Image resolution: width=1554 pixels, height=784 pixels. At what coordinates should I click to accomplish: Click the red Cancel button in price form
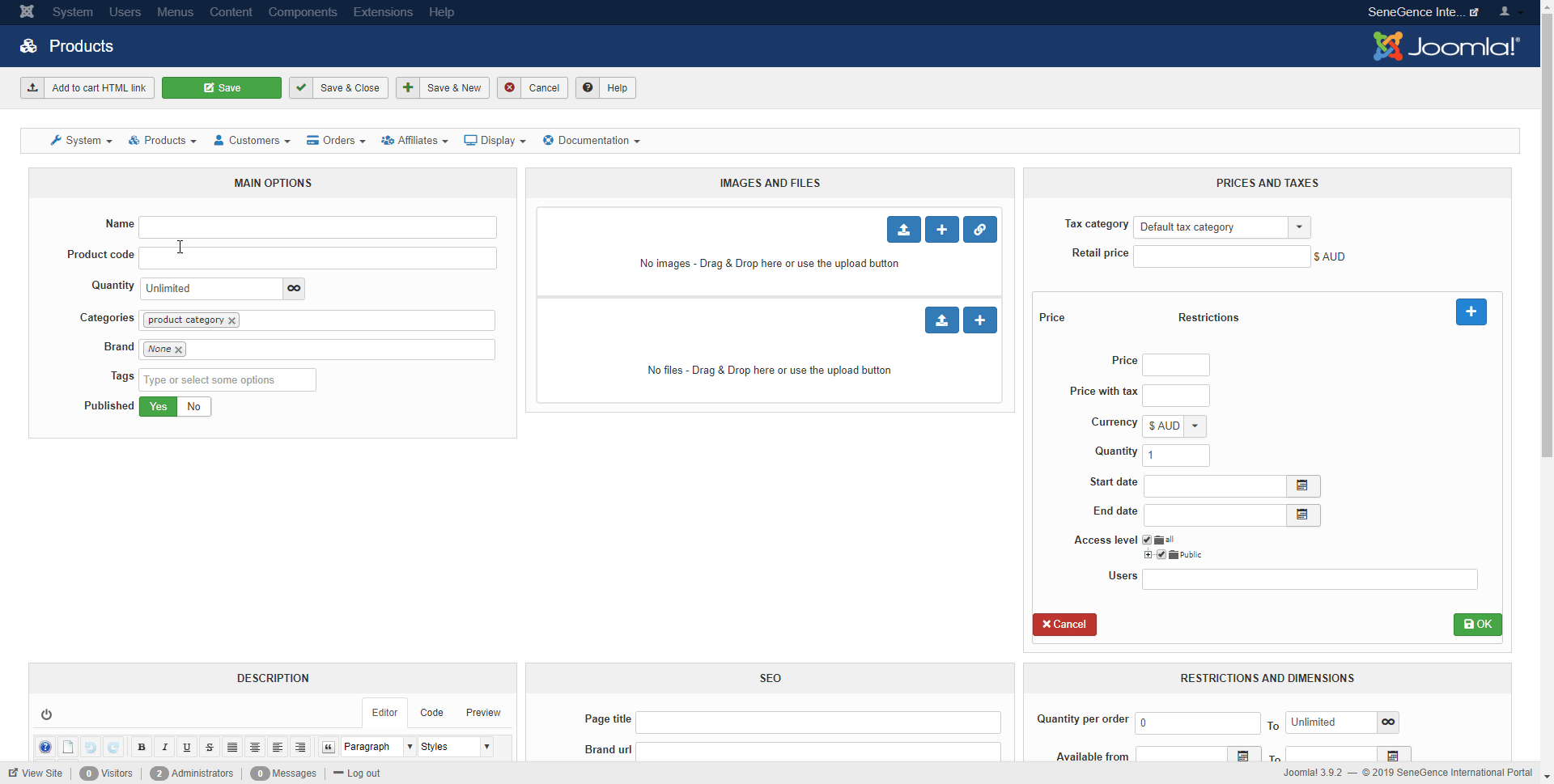point(1064,625)
